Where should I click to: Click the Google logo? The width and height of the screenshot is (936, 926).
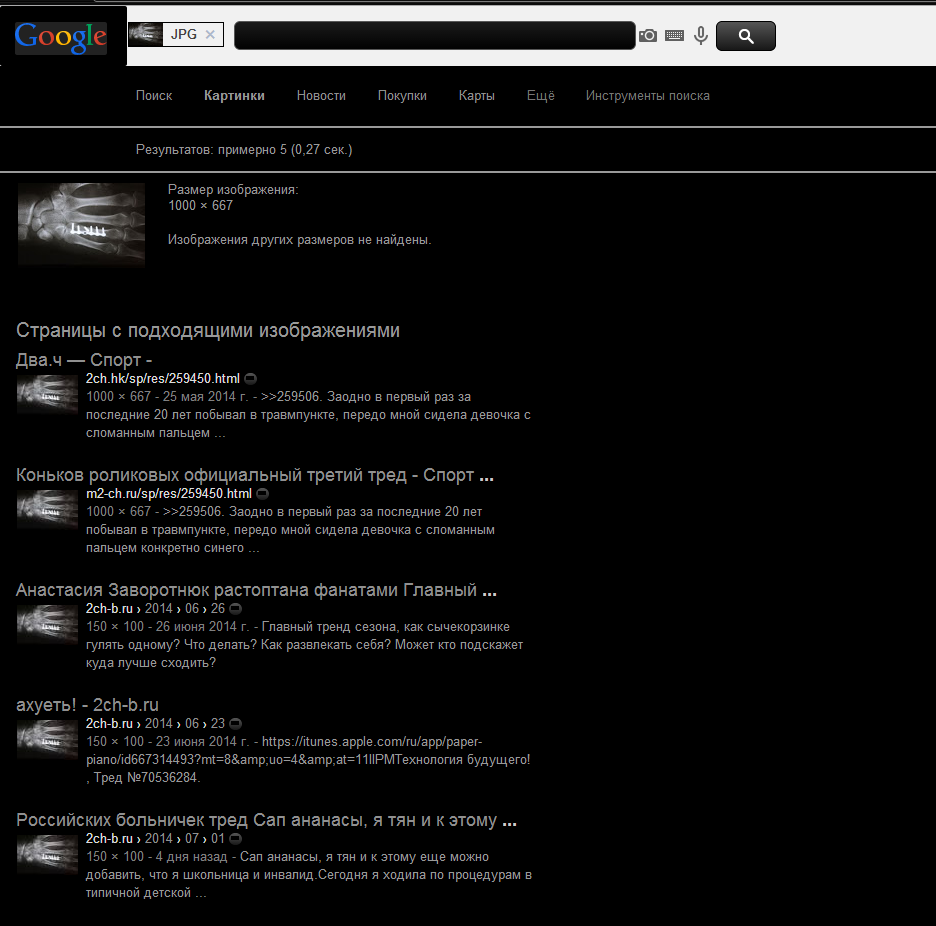pos(61,37)
